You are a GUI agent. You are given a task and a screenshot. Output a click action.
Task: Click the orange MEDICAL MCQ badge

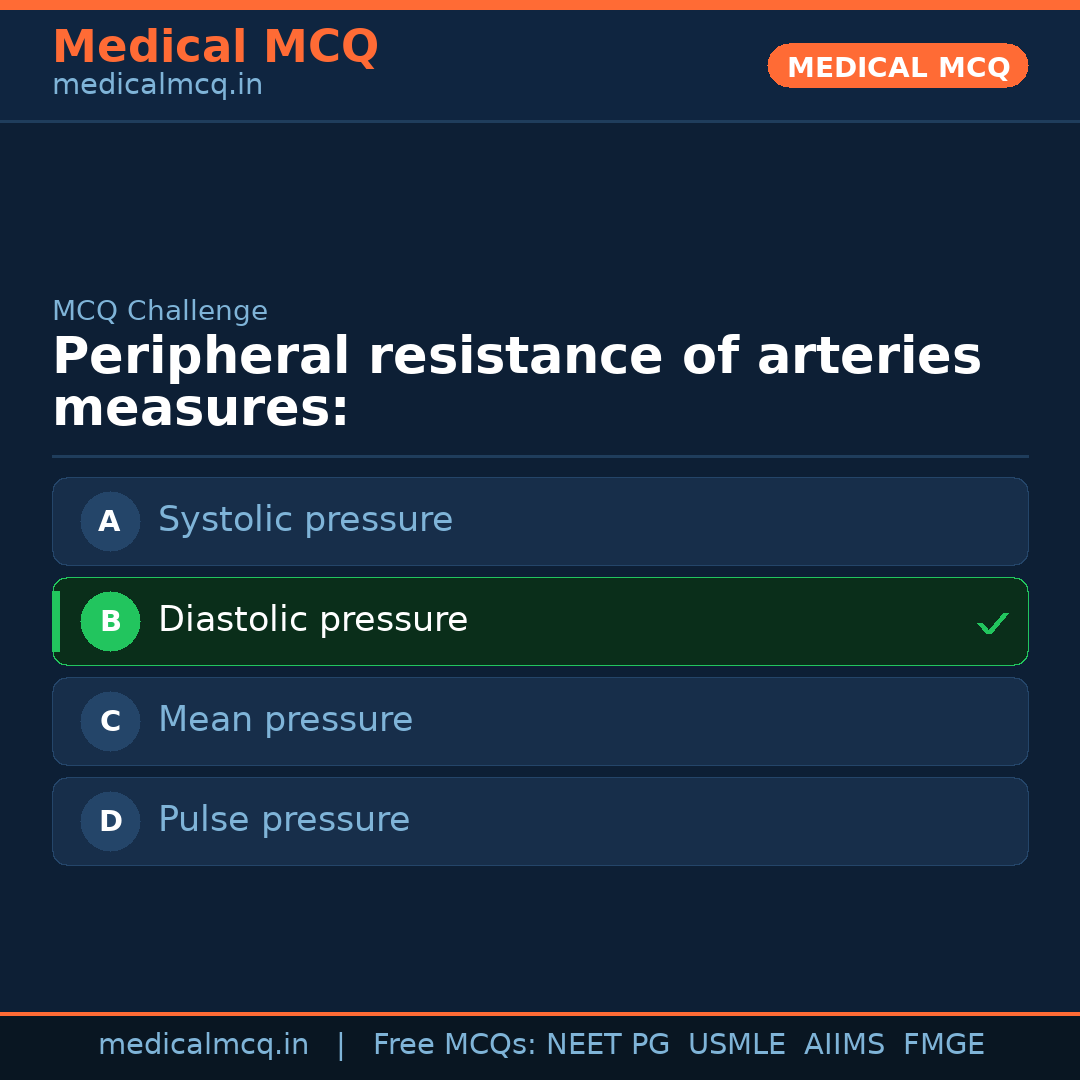897,66
